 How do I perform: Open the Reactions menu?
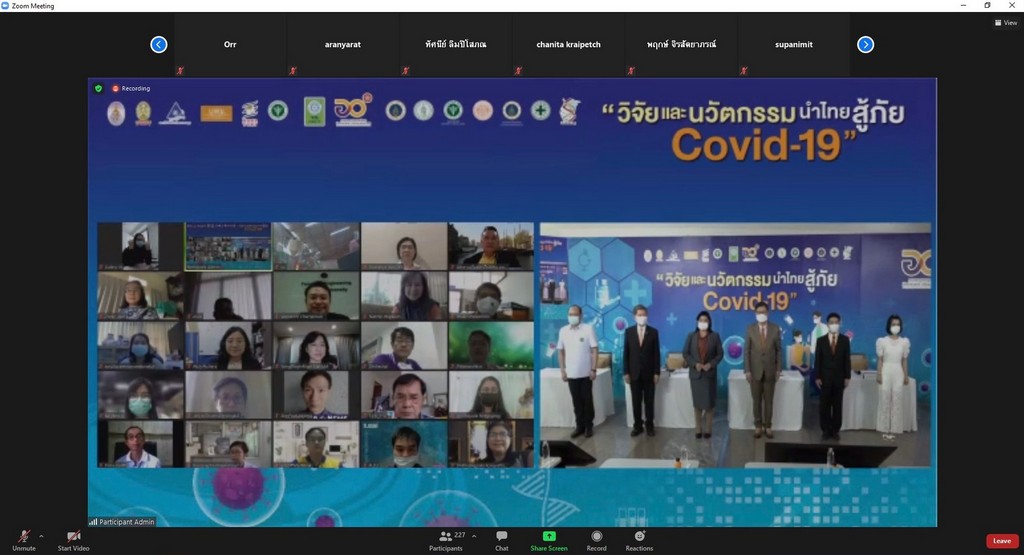click(639, 538)
